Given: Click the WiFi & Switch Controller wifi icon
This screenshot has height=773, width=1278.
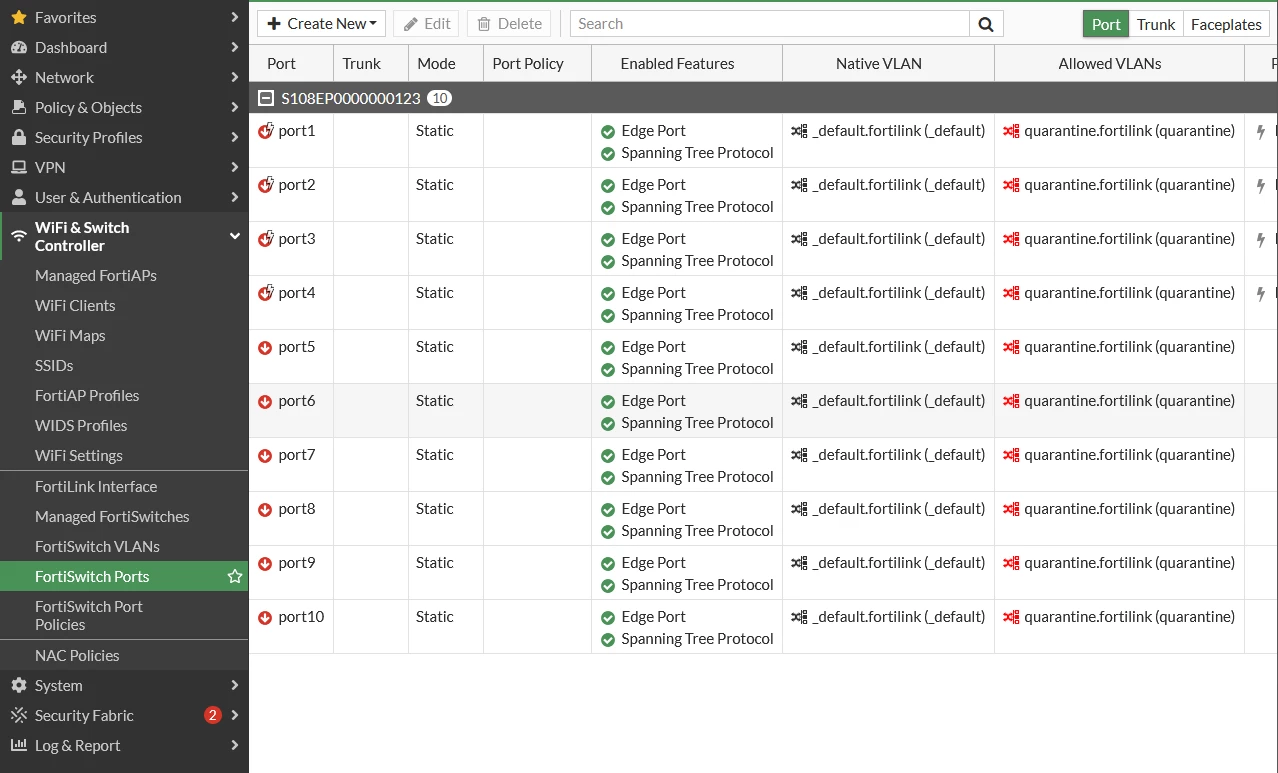Looking at the screenshot, I should tap(19, 236).
